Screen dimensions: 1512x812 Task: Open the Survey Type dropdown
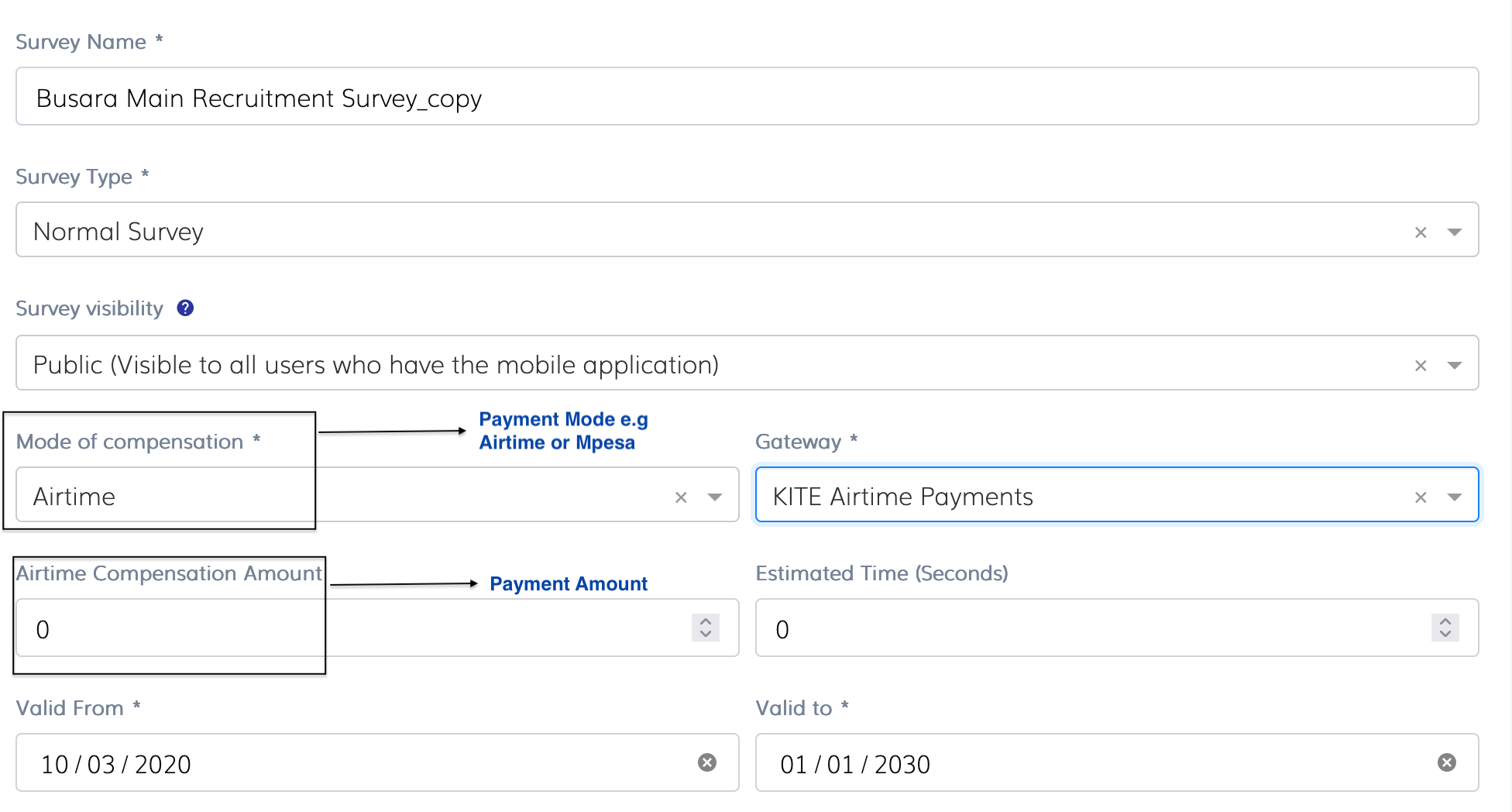coord(1455,230)
